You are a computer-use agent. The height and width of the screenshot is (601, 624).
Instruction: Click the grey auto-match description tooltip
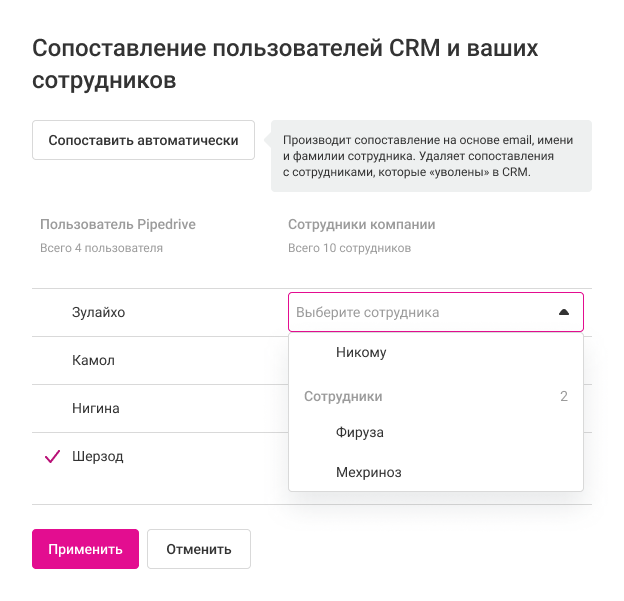(x=431, y=156)
